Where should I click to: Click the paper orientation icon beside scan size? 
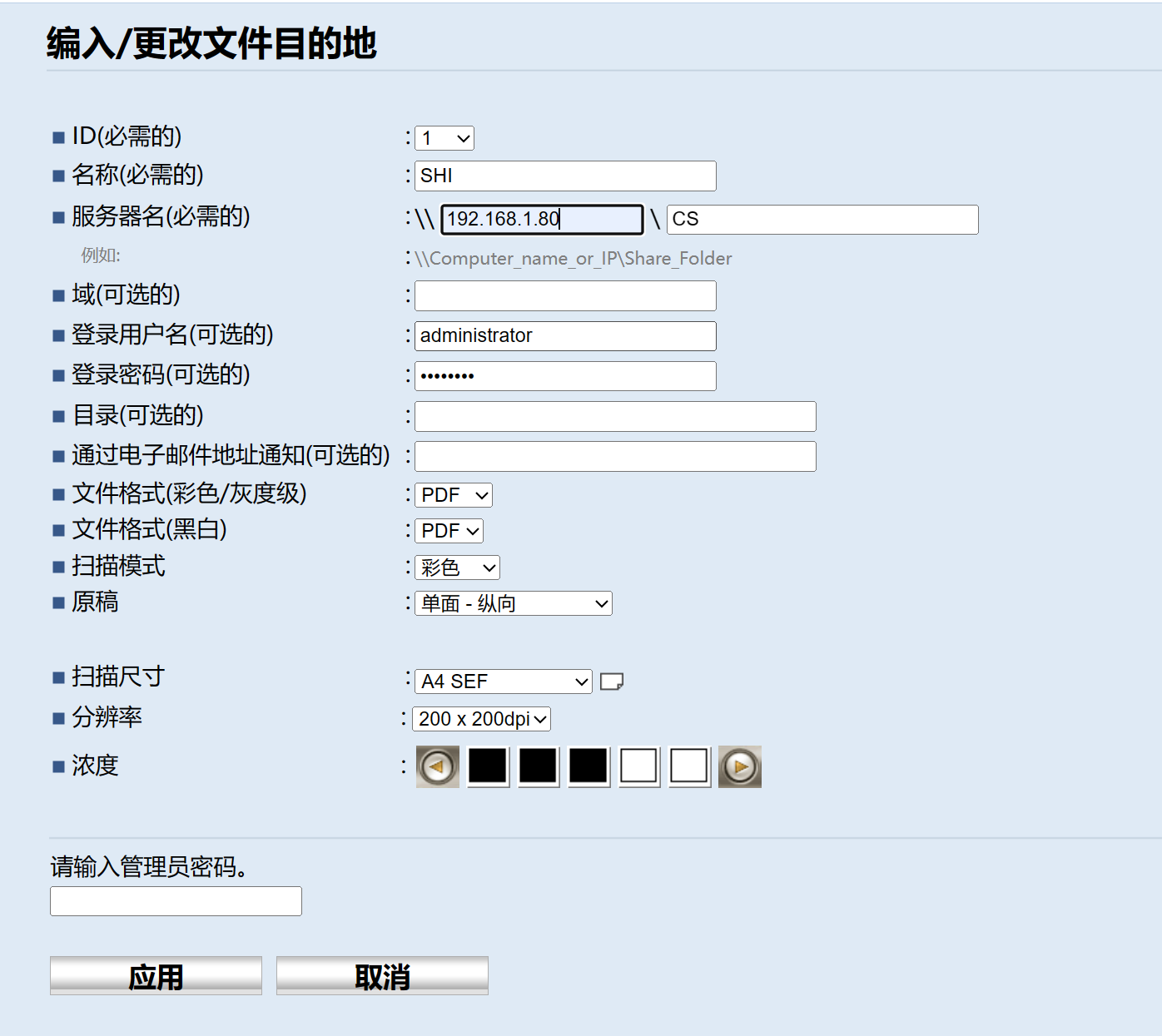pos(612,682)
